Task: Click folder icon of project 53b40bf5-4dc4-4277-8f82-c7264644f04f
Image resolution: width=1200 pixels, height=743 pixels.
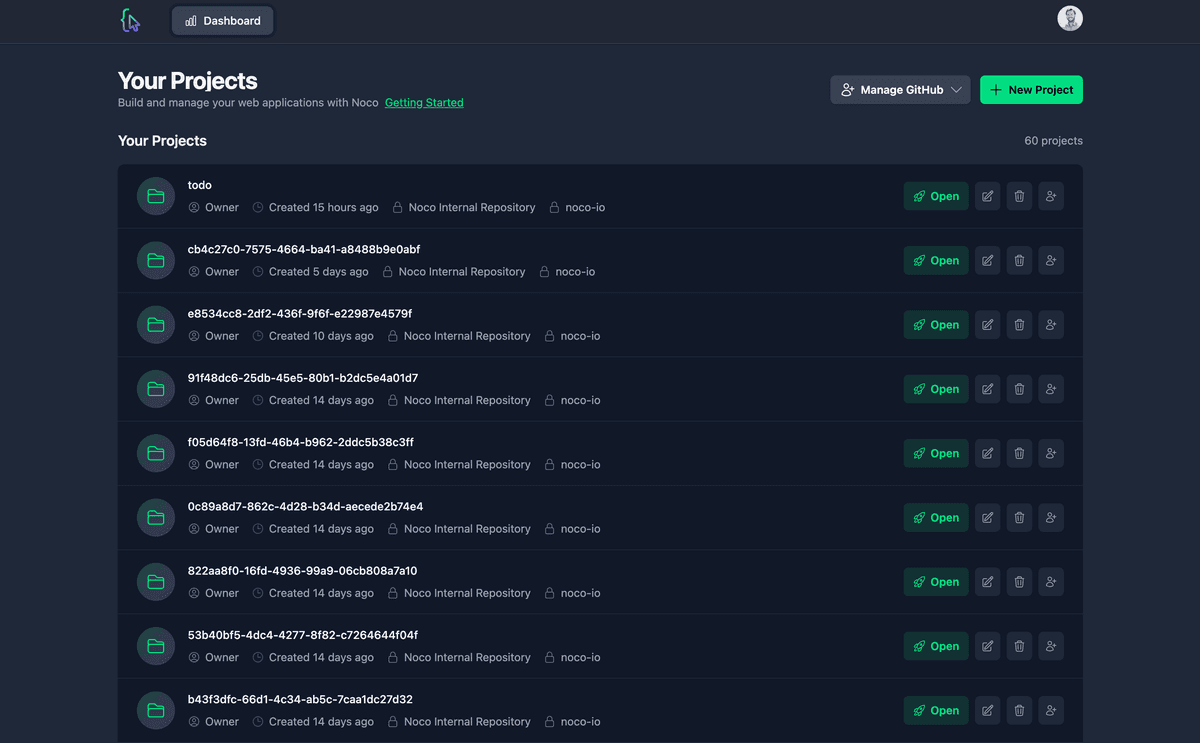Action: coord(156,646)
